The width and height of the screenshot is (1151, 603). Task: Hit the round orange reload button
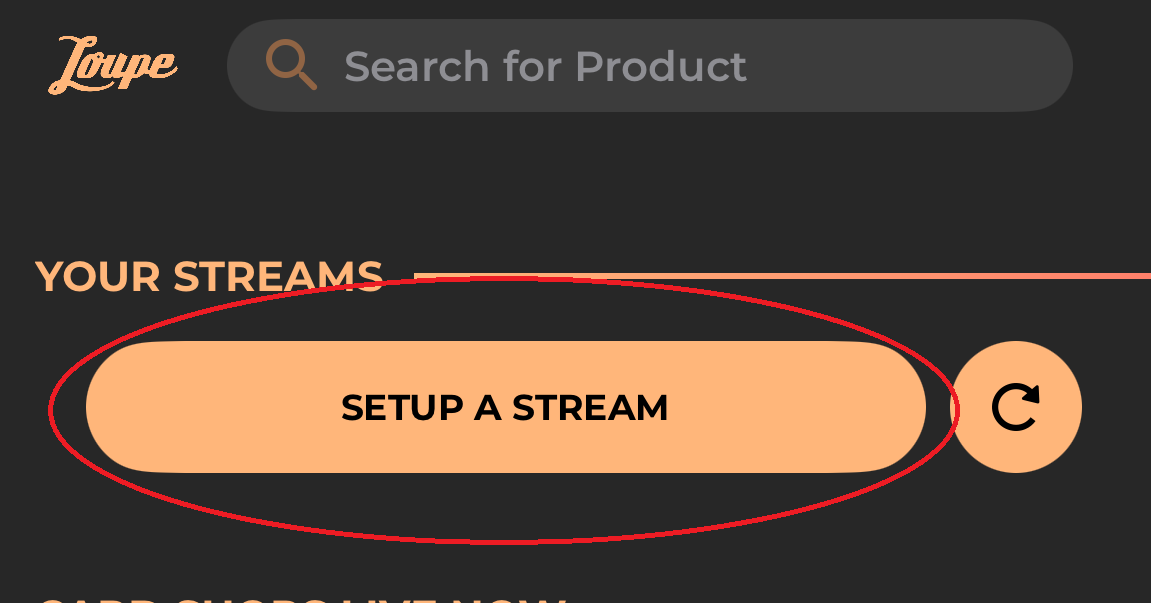coord(1015,407)
